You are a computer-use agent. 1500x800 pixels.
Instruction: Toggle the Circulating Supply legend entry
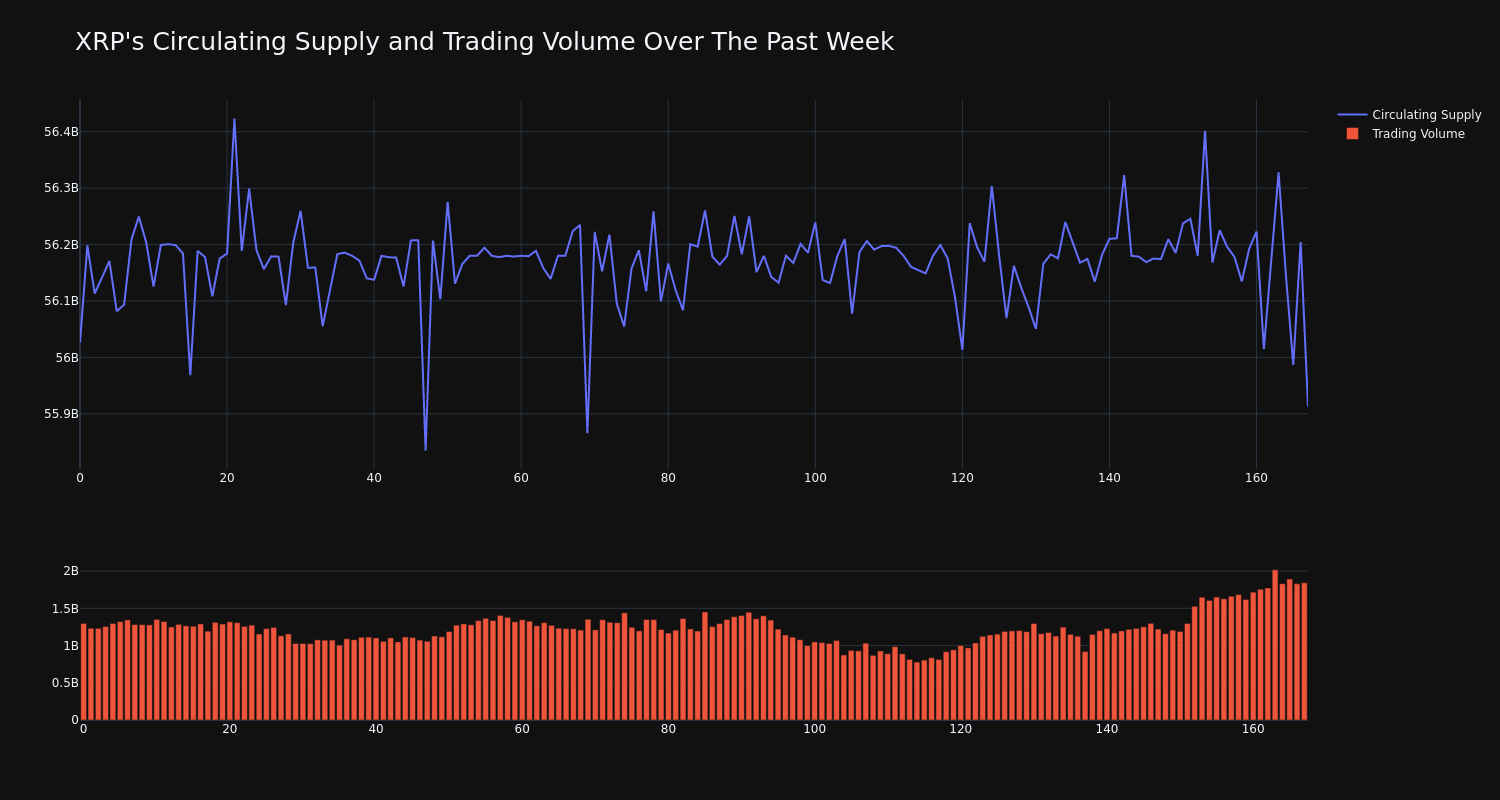1409,115
